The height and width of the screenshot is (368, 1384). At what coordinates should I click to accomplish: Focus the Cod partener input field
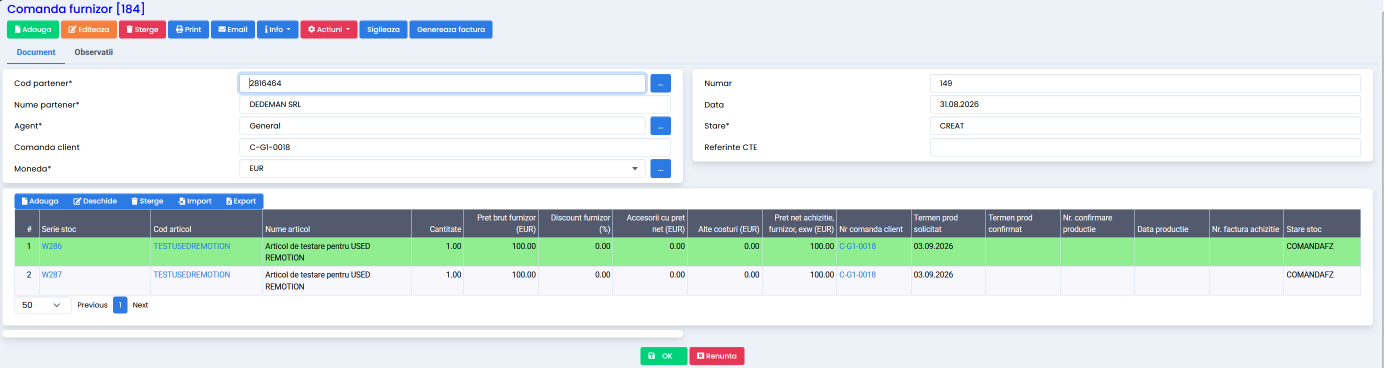442,83
